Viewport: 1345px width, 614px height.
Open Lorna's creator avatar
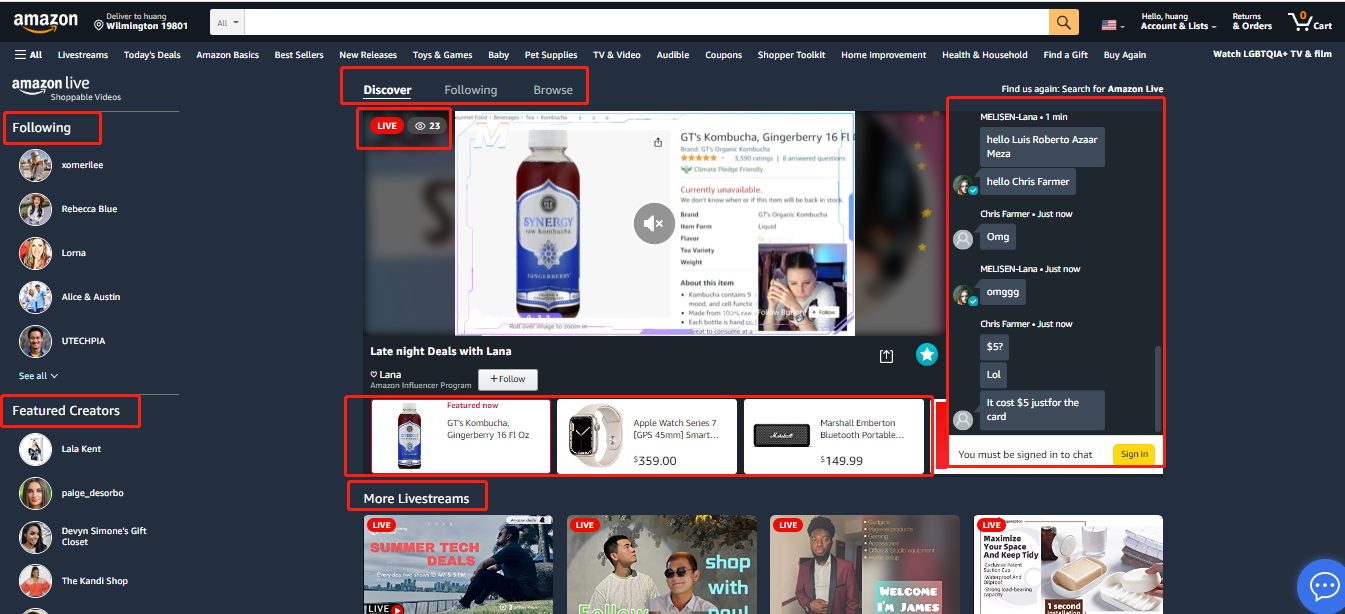35,253
